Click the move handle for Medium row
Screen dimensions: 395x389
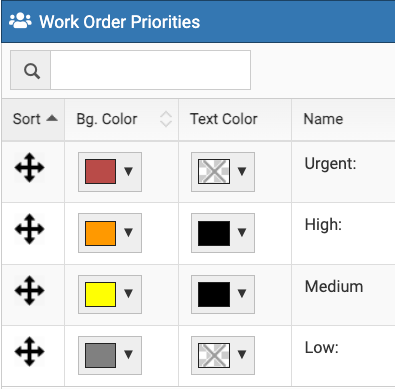(x=30, y=290)
